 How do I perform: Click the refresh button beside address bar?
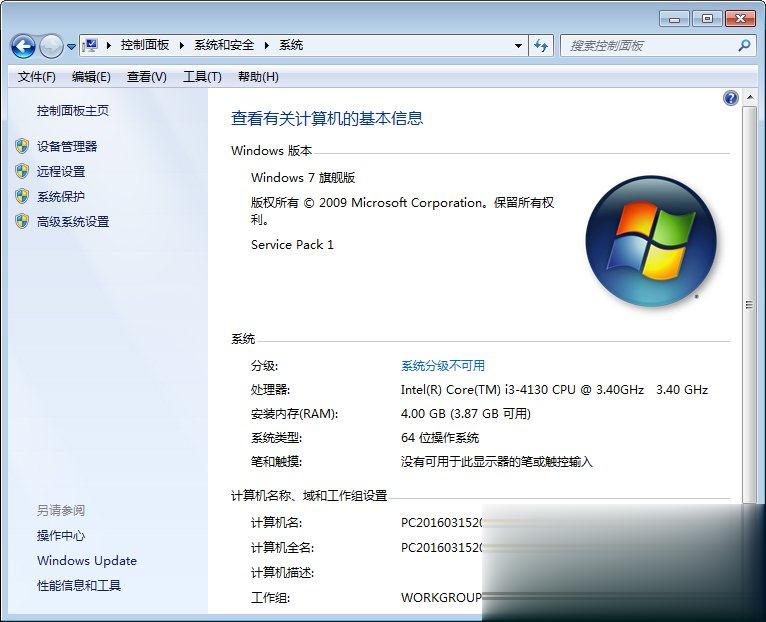point(541,46)
